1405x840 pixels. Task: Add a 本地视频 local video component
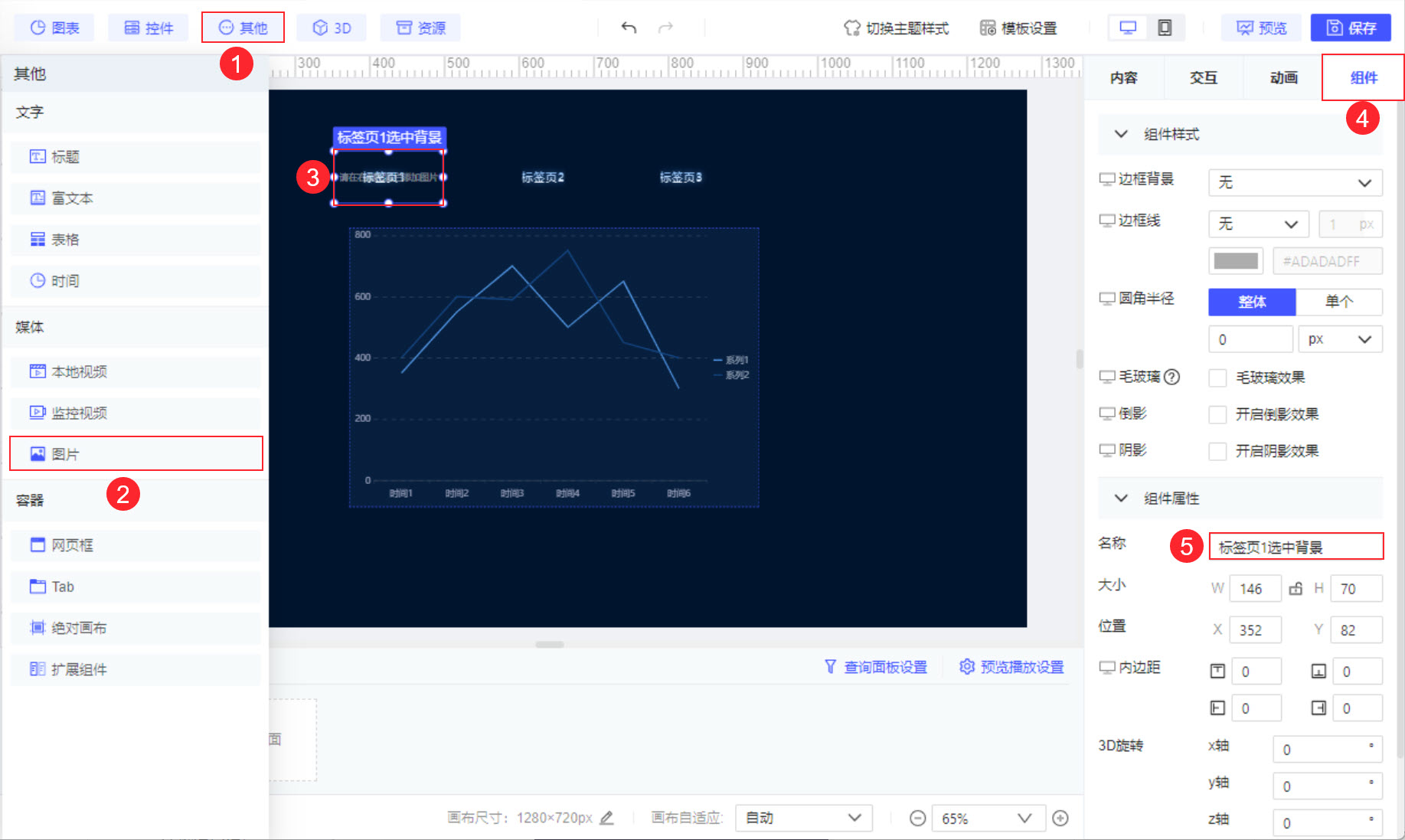coord(136,371)
